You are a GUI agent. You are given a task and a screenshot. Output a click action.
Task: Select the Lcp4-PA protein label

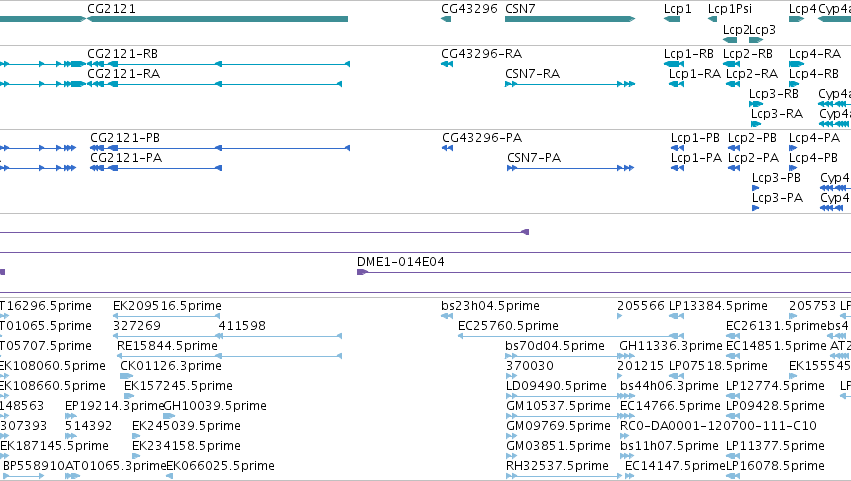tap(815, 138)
